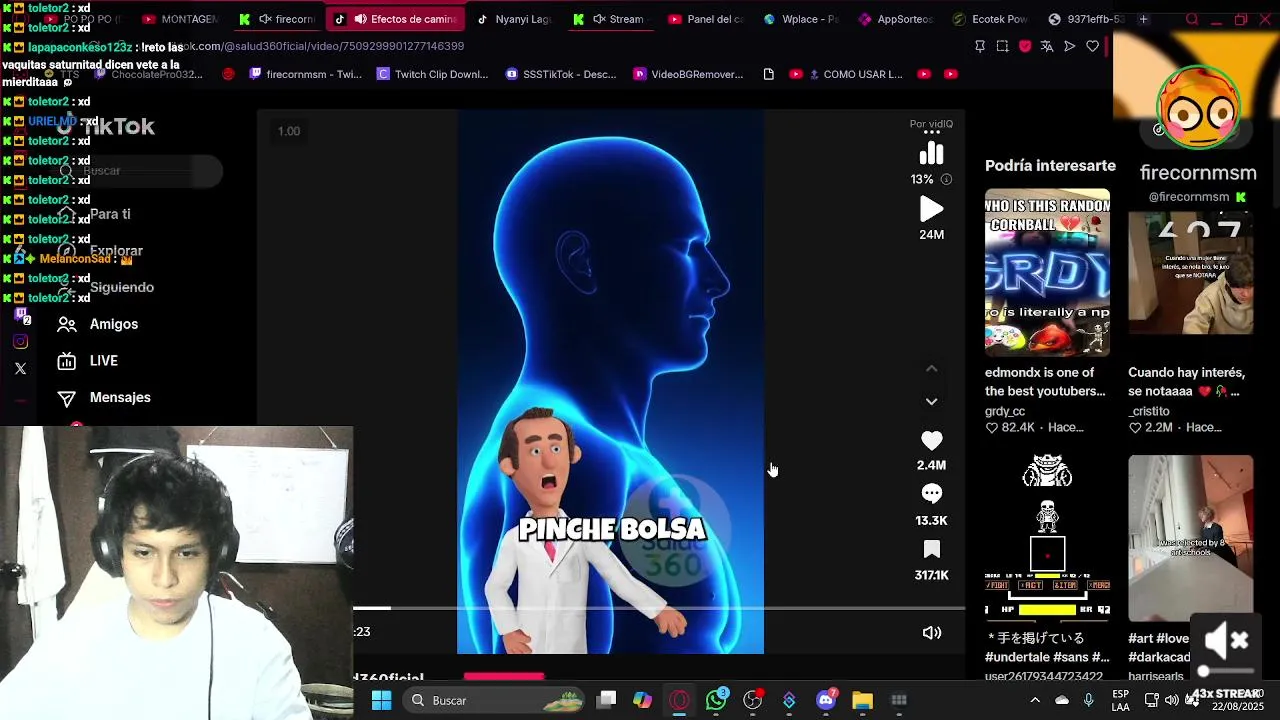
Task: Switch to the Efectos de camina browser tab
Action: pyautogui.click(x=395, y=19)
